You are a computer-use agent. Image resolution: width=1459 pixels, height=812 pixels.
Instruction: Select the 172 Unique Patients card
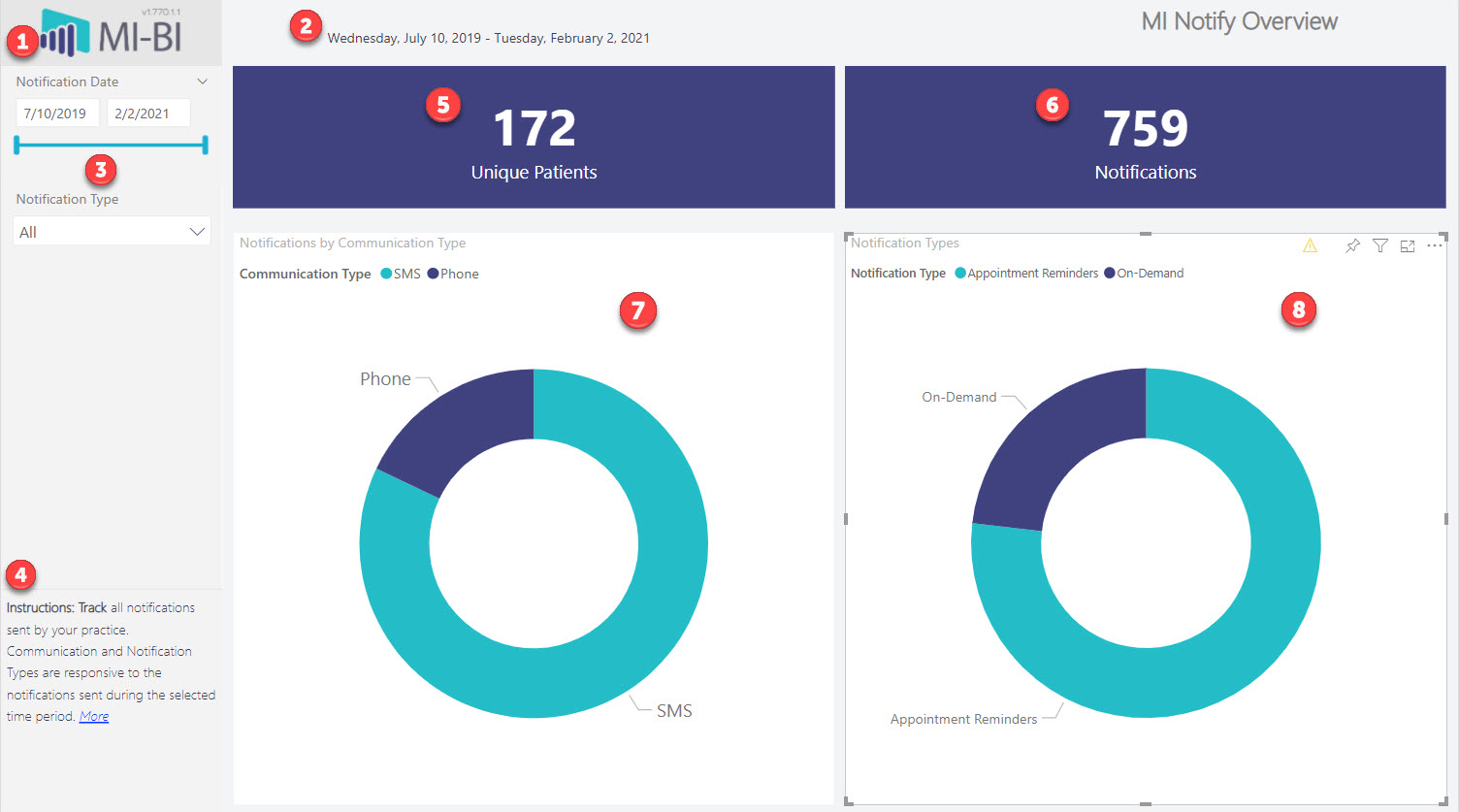(x=534, y=137)
